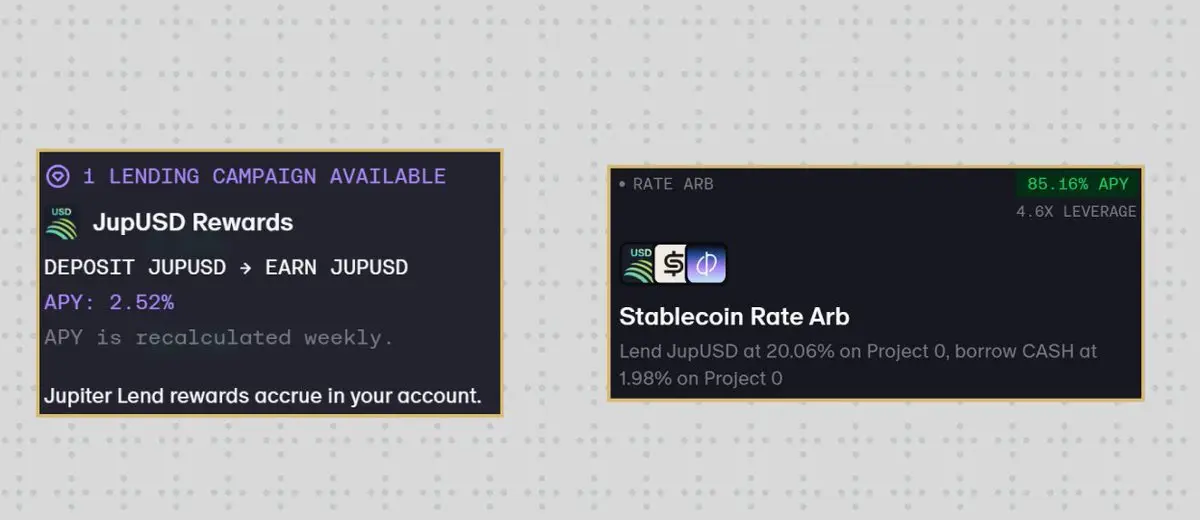
Task: Click the lending campaign circular chevron icon
Action: tap(58, 177)
